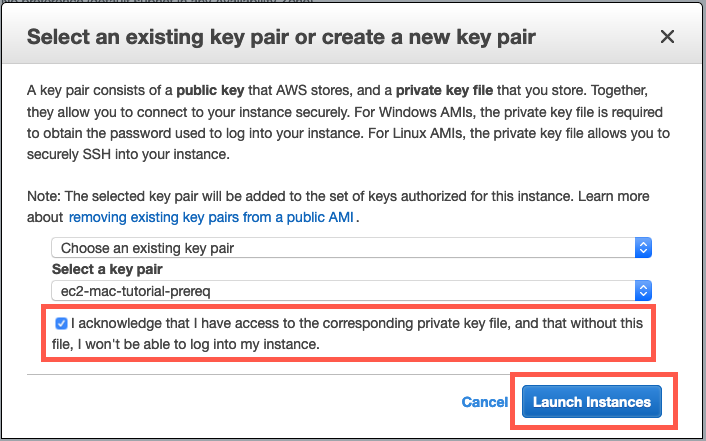Click the dimmed background strip above the dialog
706x441 pixels.
pos(350,2)
